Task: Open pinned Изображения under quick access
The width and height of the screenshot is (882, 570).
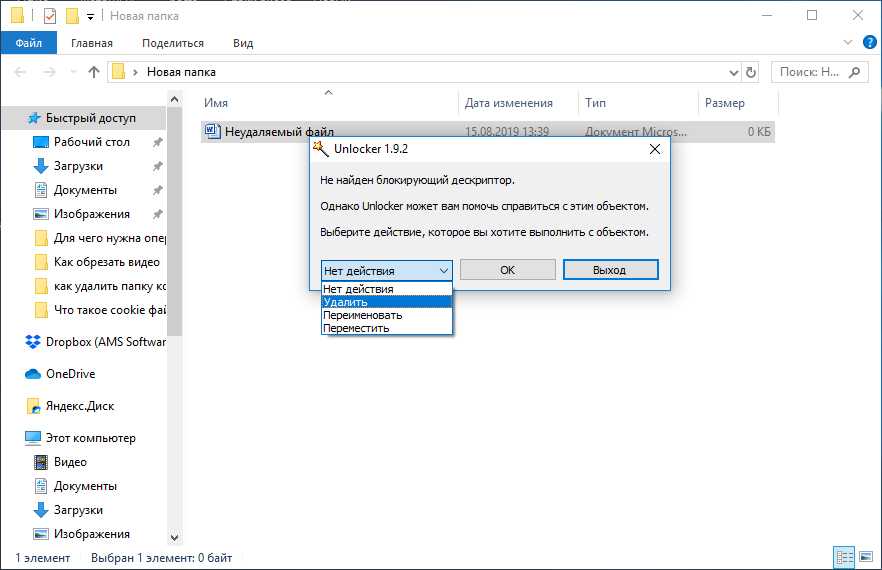Action: [92, 214]
